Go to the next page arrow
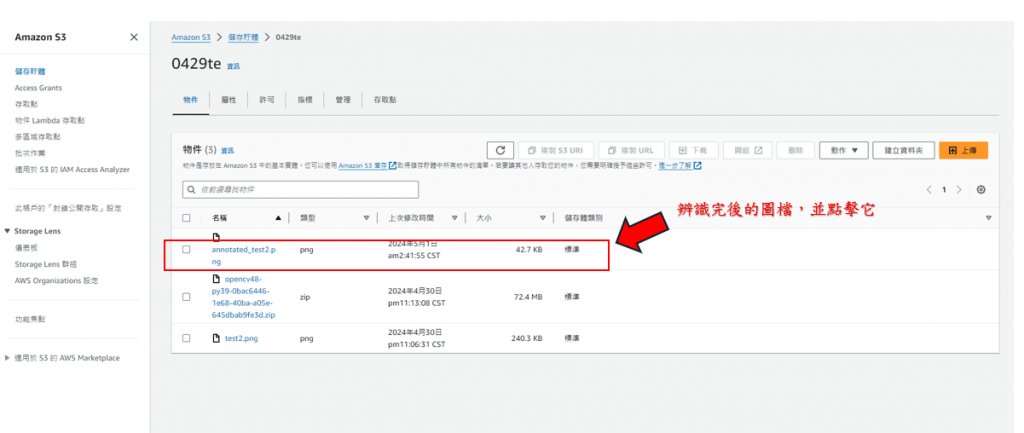This screenshot has width=1024, height=433. [x=959, y=190]
